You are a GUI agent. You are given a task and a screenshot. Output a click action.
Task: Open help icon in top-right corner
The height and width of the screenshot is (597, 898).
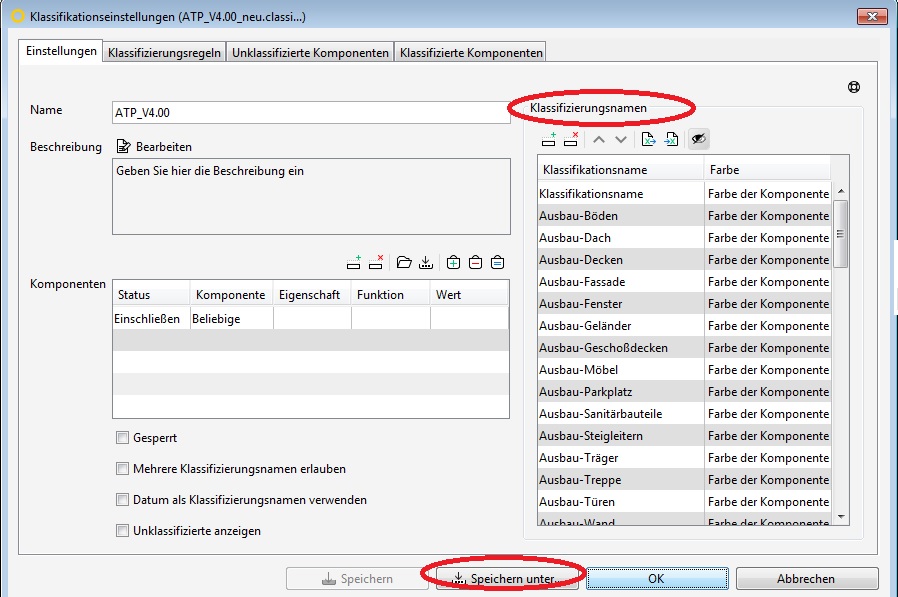pos(854,87)
